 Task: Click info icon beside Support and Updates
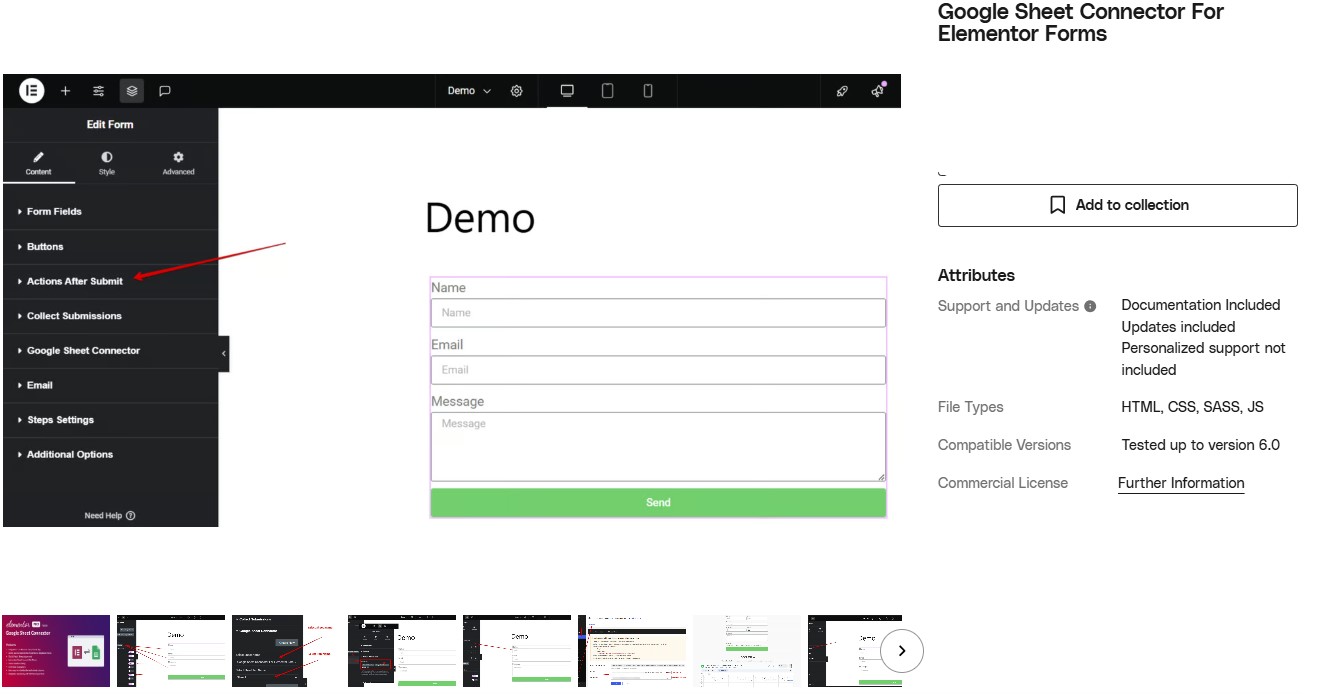click(x=1090, y=306)
